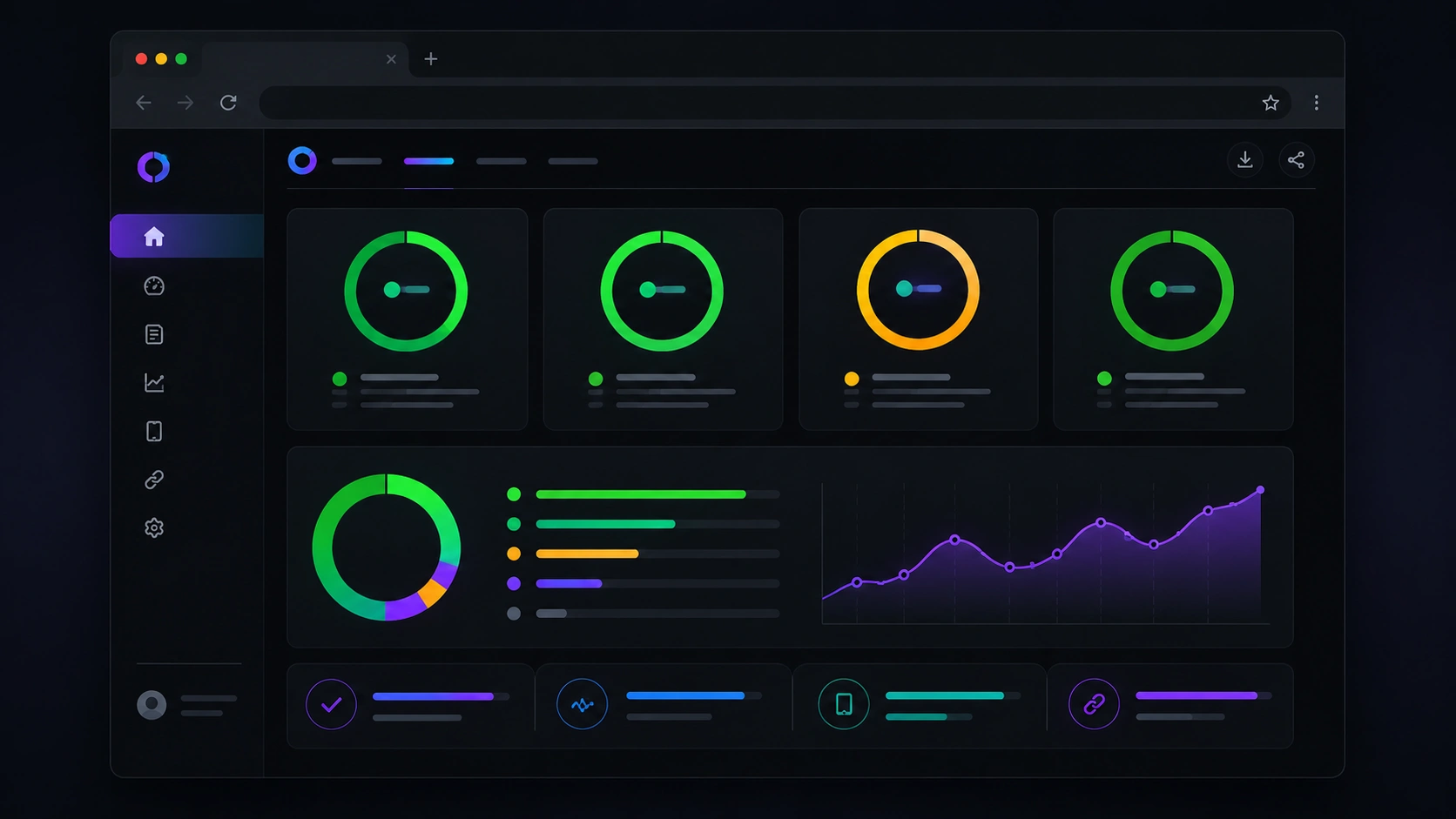The image size is (1456, 819).
Task: Click the blue progress bar beside the pulse icon
Action: (x=685, y=695)
